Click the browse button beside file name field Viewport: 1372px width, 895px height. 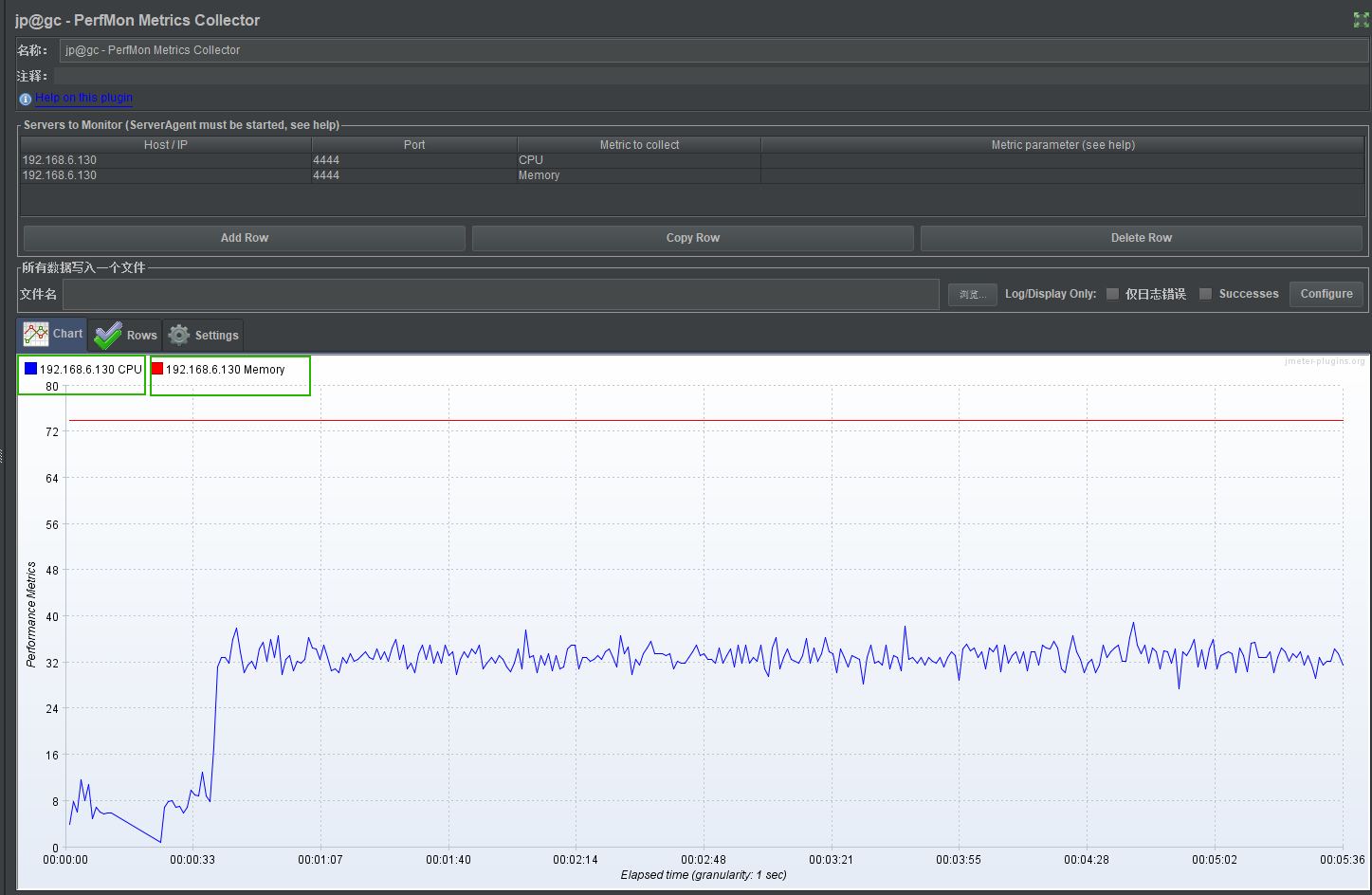pyautogui.click(x=972, y=294)
